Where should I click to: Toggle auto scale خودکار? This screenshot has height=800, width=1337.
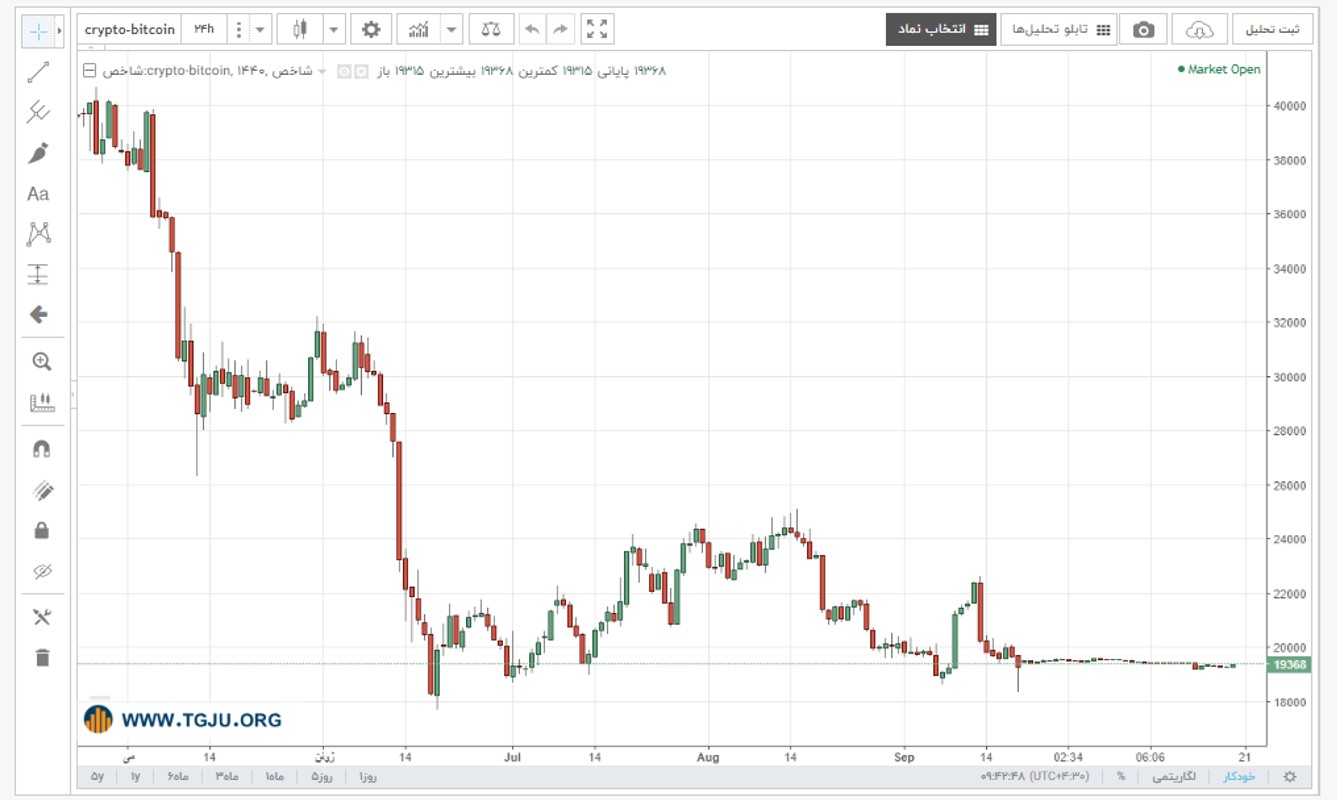1239,777
